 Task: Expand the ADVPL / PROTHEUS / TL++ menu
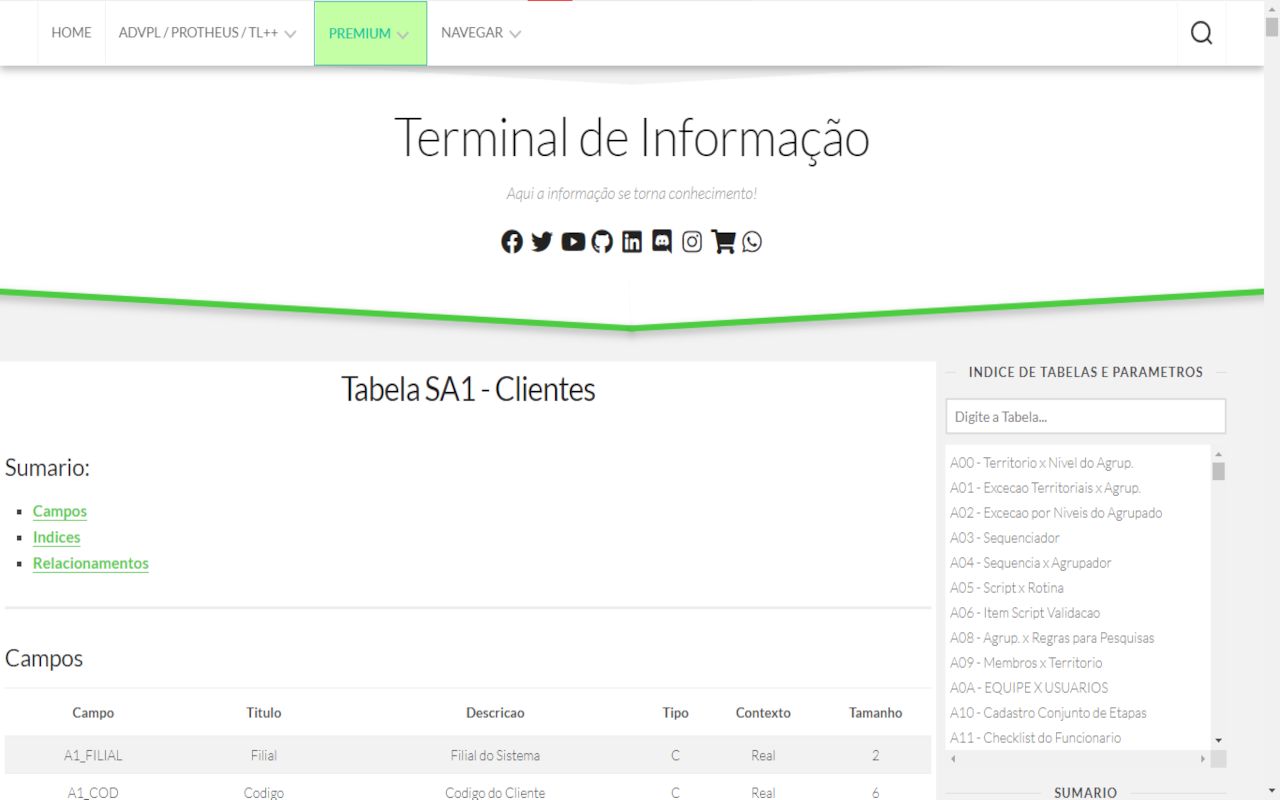(x=200, y=32)
